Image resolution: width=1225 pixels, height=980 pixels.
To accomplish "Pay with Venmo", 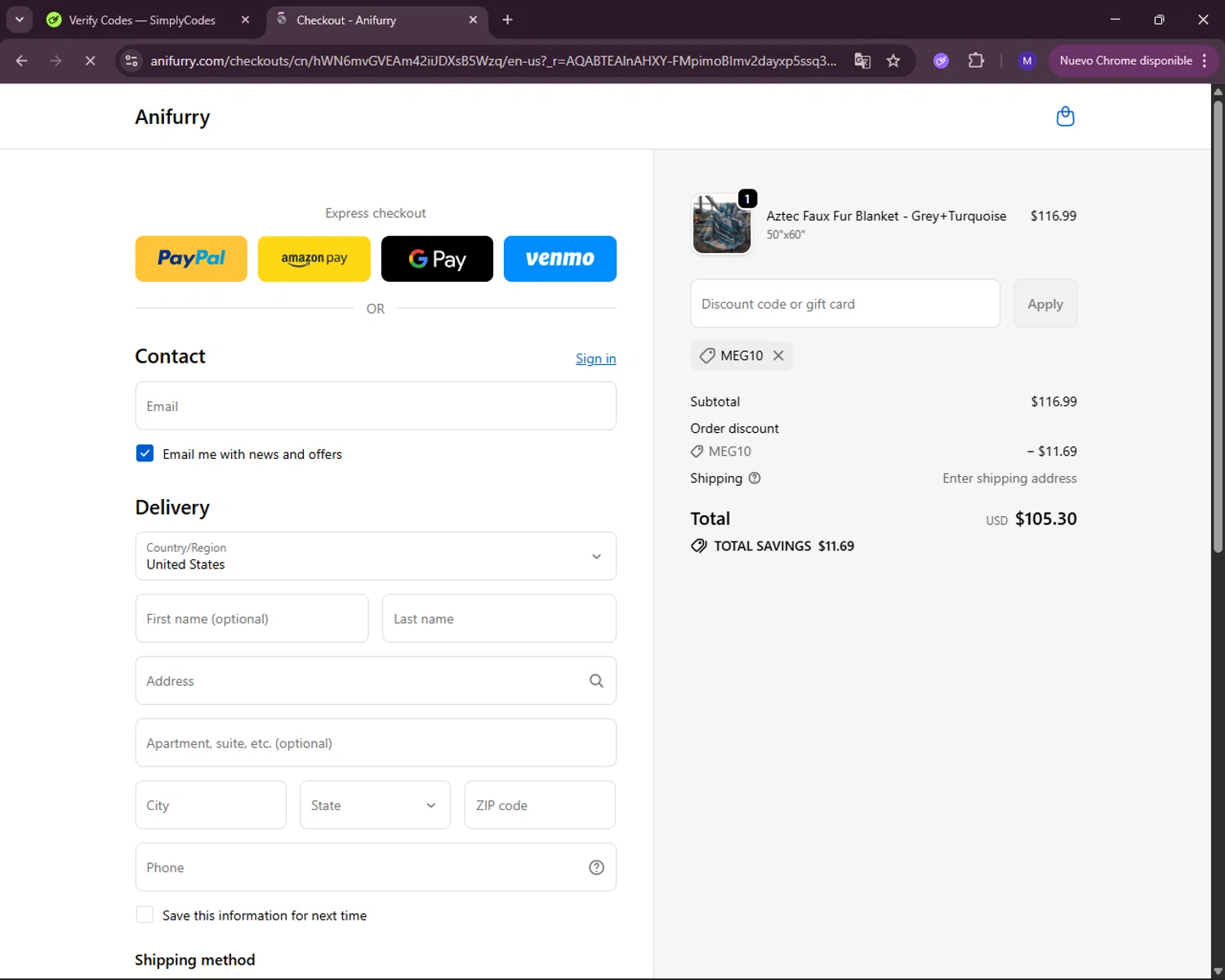I will [560, 259].
